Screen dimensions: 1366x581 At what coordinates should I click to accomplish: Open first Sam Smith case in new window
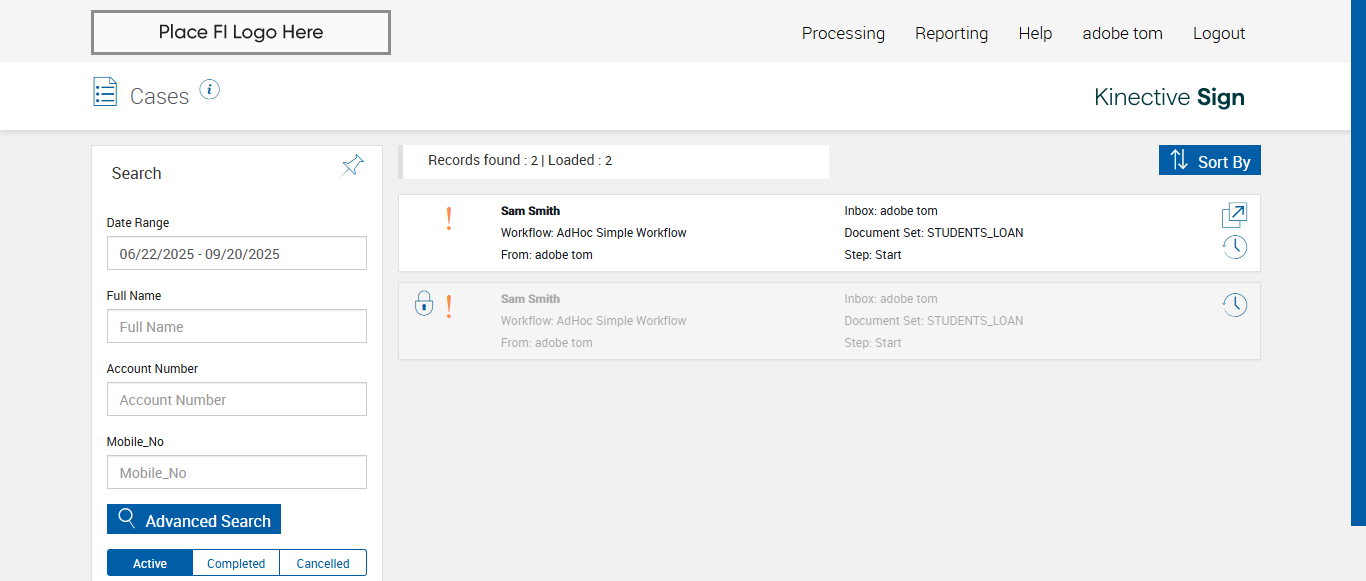tap(1234, 215)
